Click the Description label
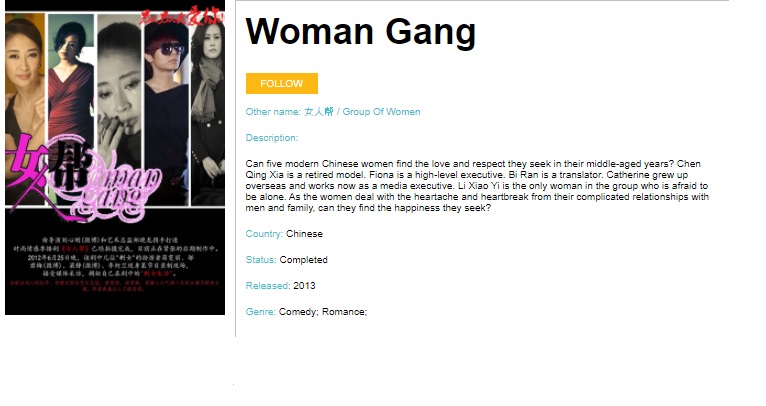Image resolution: width=766 pixels, height=406 pixels. click(x=272, y=138)
